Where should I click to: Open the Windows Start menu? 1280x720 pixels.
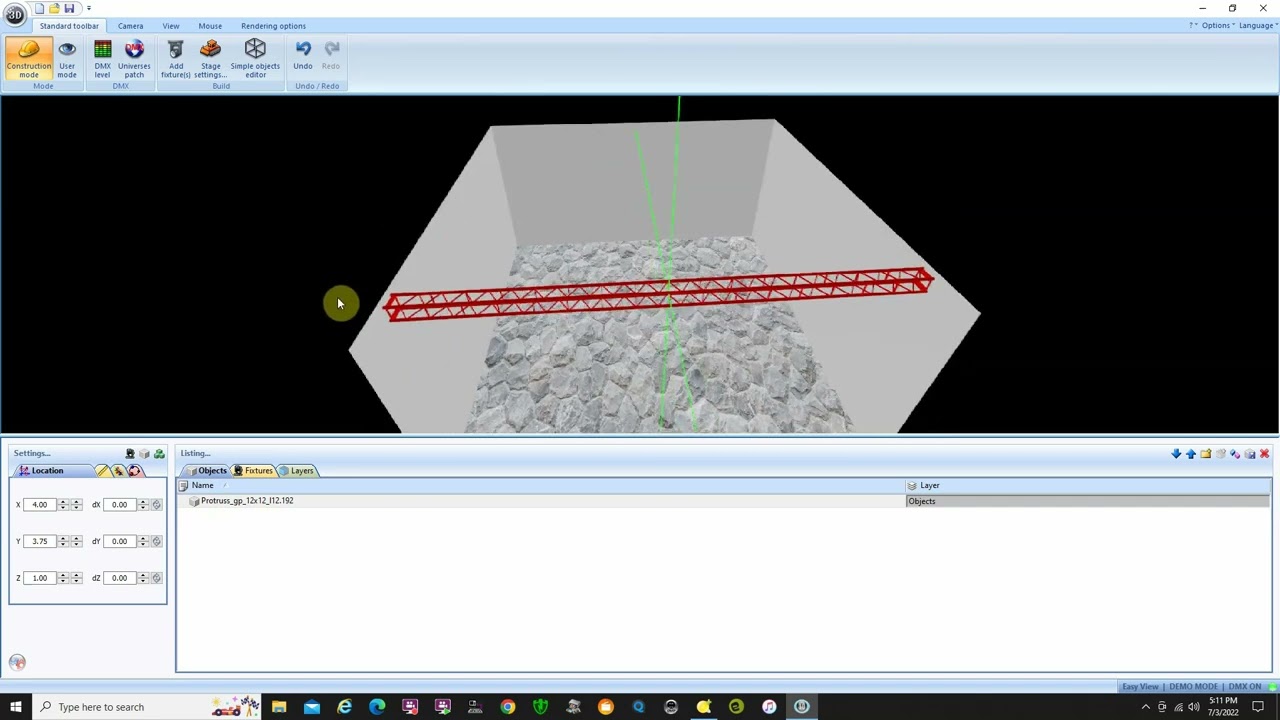point(15,707)
